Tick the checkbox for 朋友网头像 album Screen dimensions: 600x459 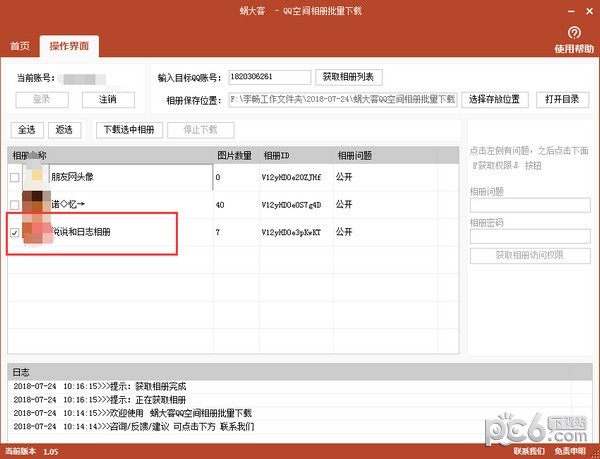point(15,177)
